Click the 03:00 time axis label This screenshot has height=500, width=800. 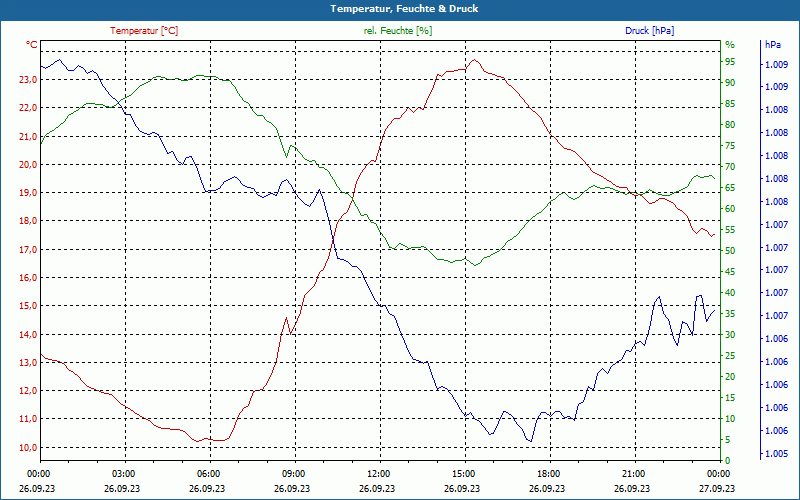tap(122, 473)
